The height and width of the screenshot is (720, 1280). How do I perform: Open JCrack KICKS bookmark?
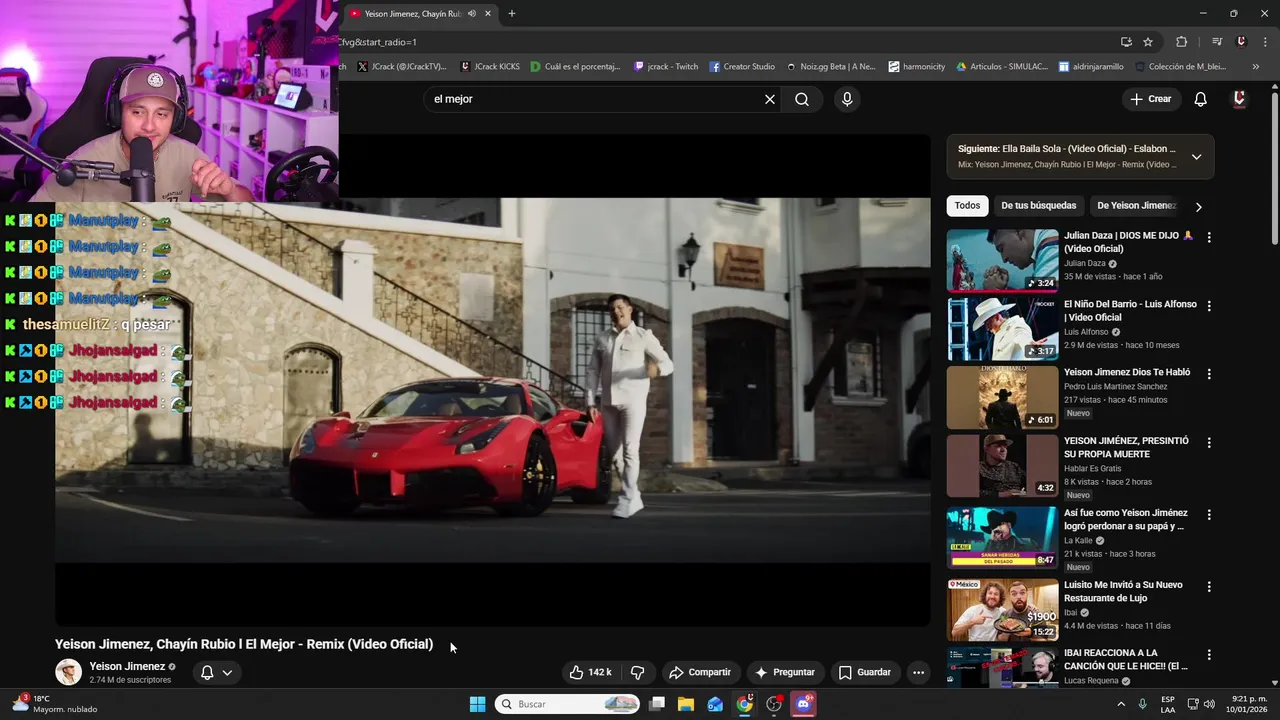(490, 67)
